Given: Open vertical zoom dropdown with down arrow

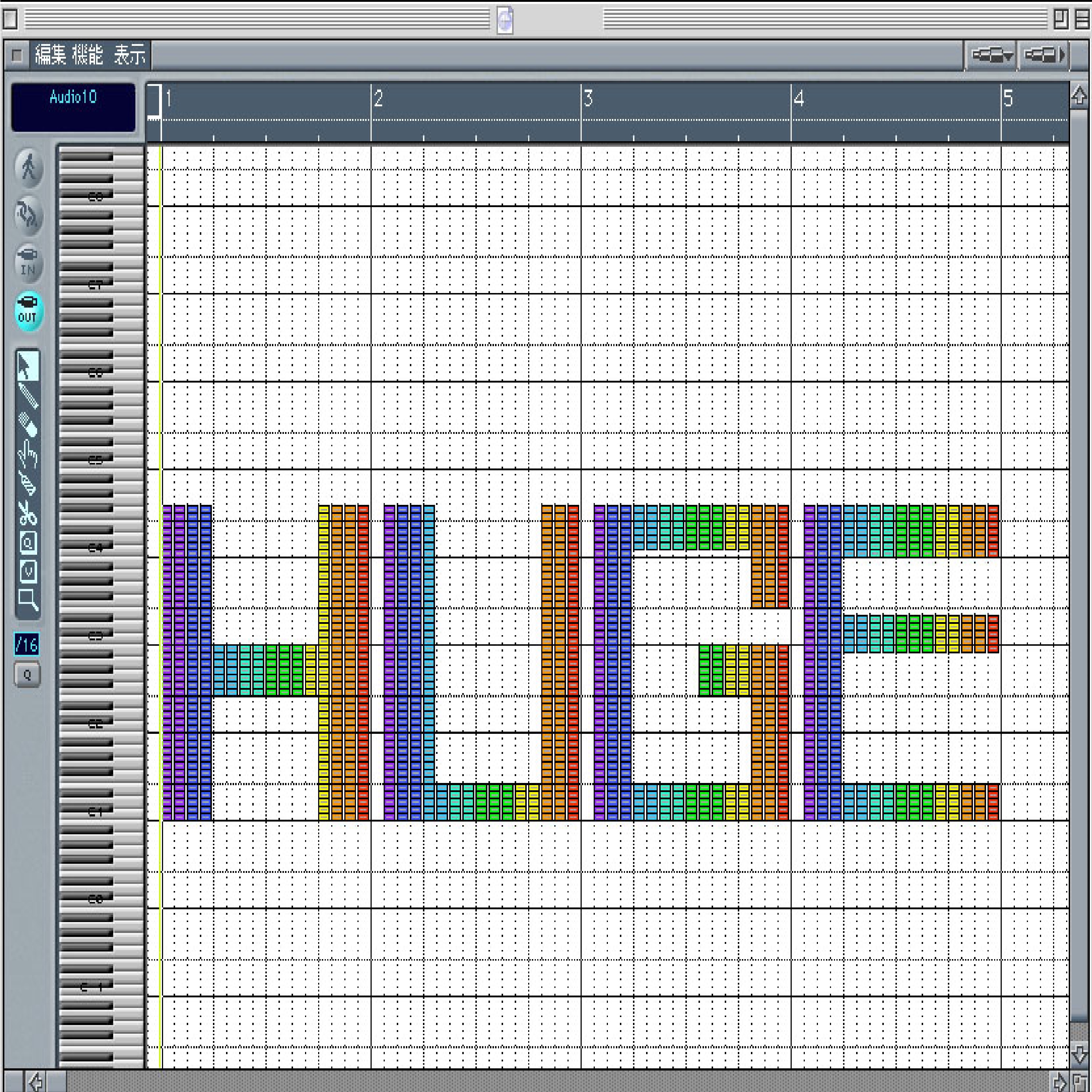Looking at the screenshot, I should pos(992,55).
